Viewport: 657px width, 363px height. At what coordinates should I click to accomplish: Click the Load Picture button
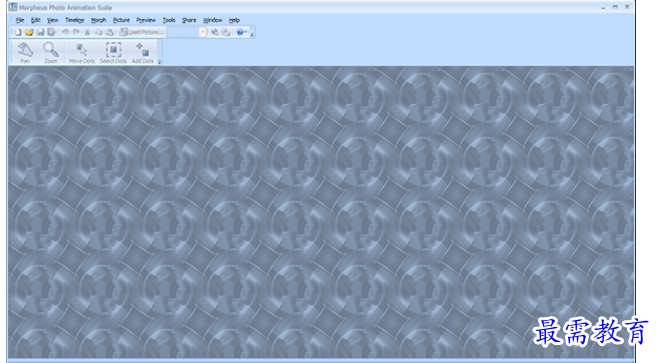coord(142,32)
